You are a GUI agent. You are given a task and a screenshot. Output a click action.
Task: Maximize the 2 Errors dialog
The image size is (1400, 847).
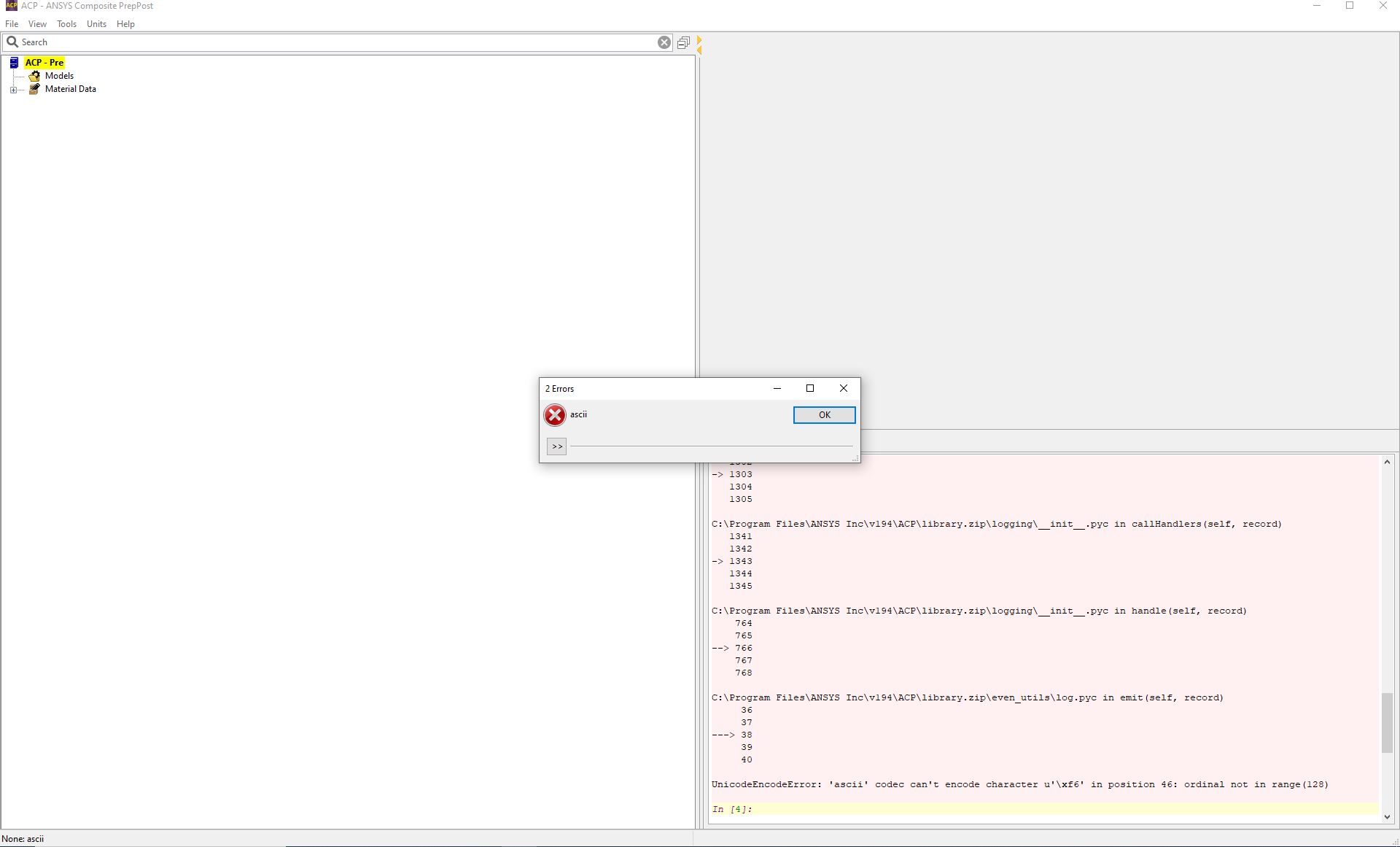pyautogui.click(x=810, y=388)
